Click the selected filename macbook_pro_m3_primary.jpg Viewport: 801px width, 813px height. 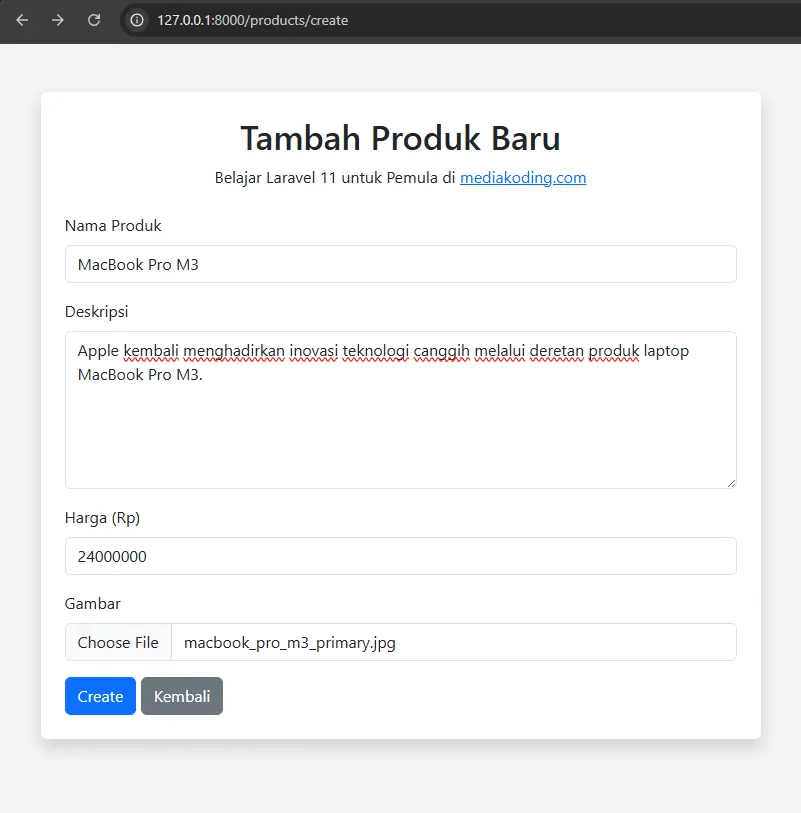pos(290,642)
